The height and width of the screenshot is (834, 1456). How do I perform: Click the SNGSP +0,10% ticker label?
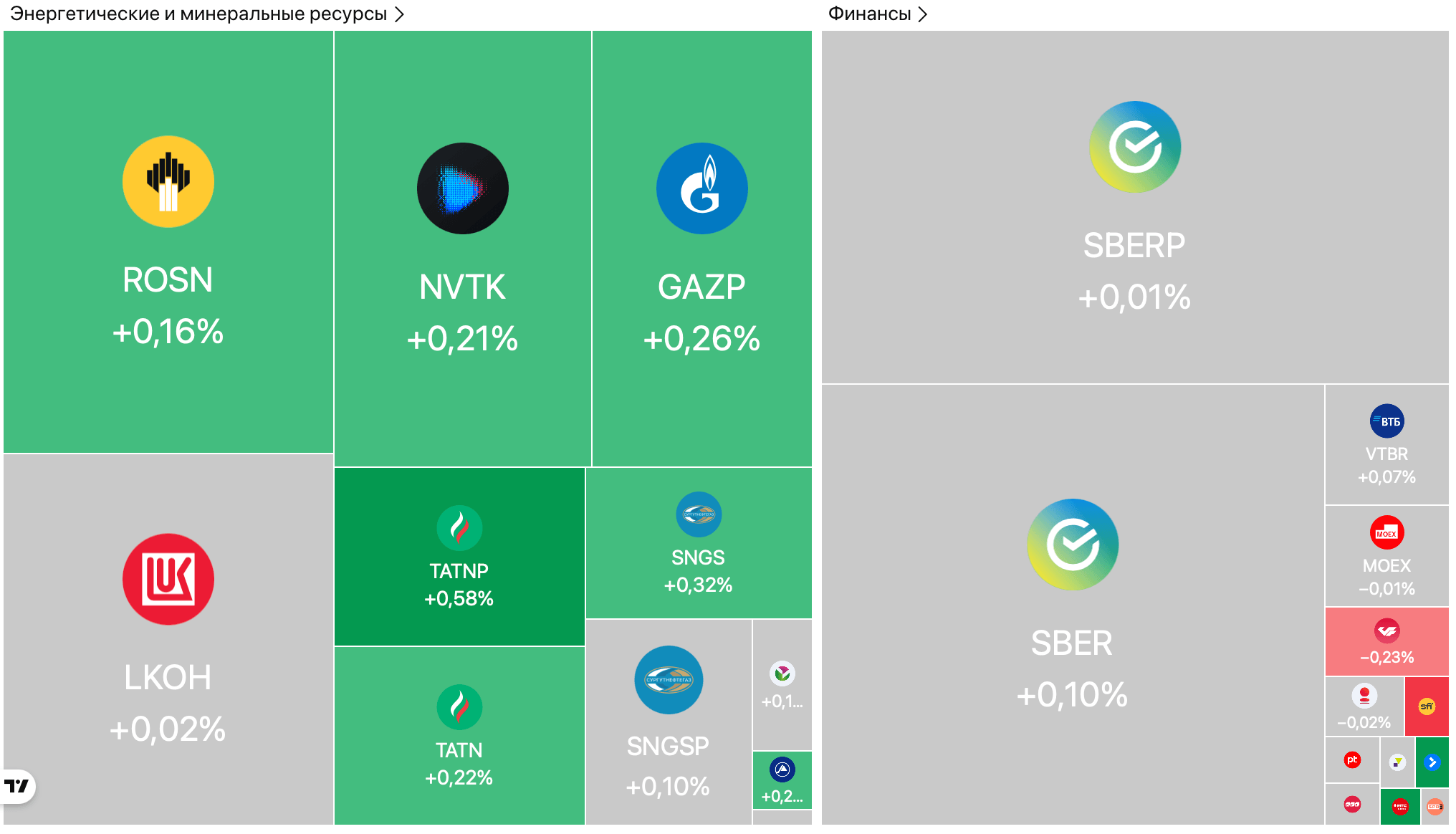click(668, 747)
